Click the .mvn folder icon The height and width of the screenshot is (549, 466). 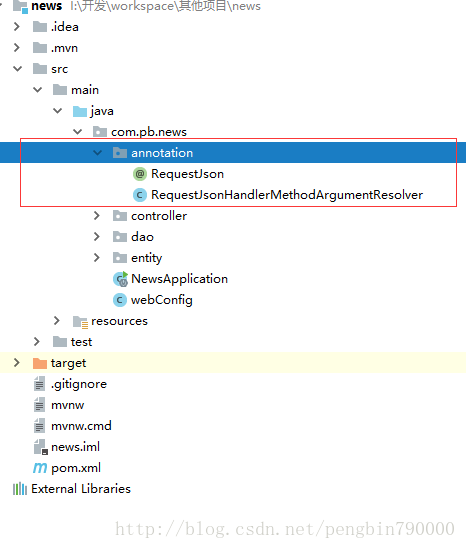coord(40,48)
